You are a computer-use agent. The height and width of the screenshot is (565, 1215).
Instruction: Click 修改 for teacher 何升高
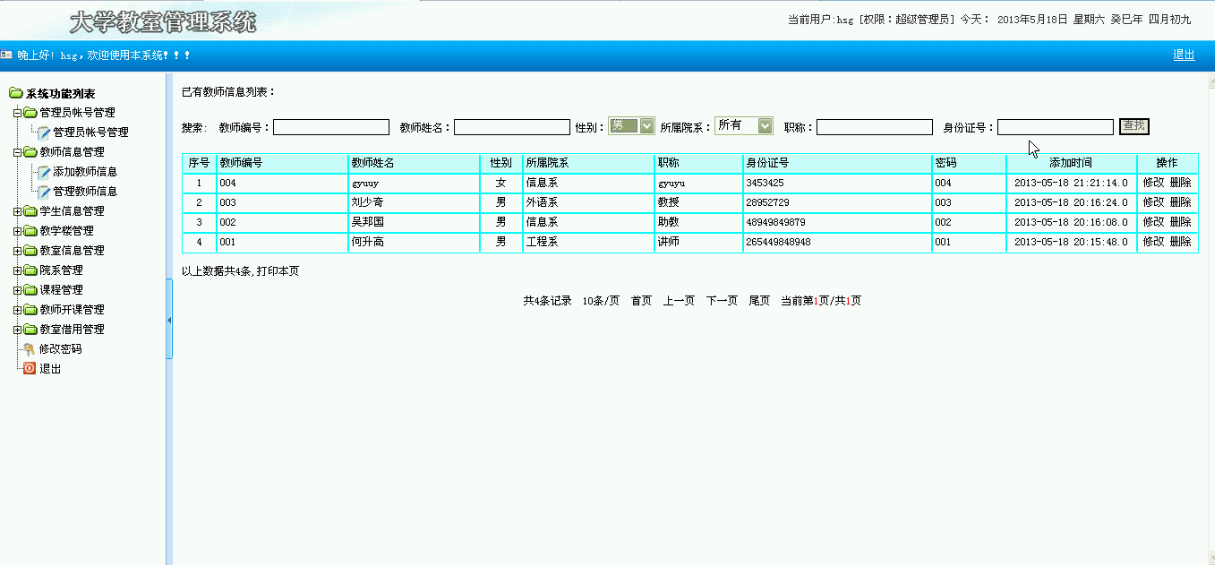pyautogui.click(x=1153, y=242)
